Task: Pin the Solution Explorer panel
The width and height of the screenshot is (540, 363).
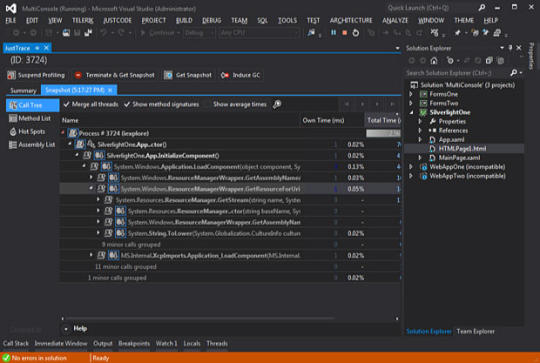Action: [510, 48]
